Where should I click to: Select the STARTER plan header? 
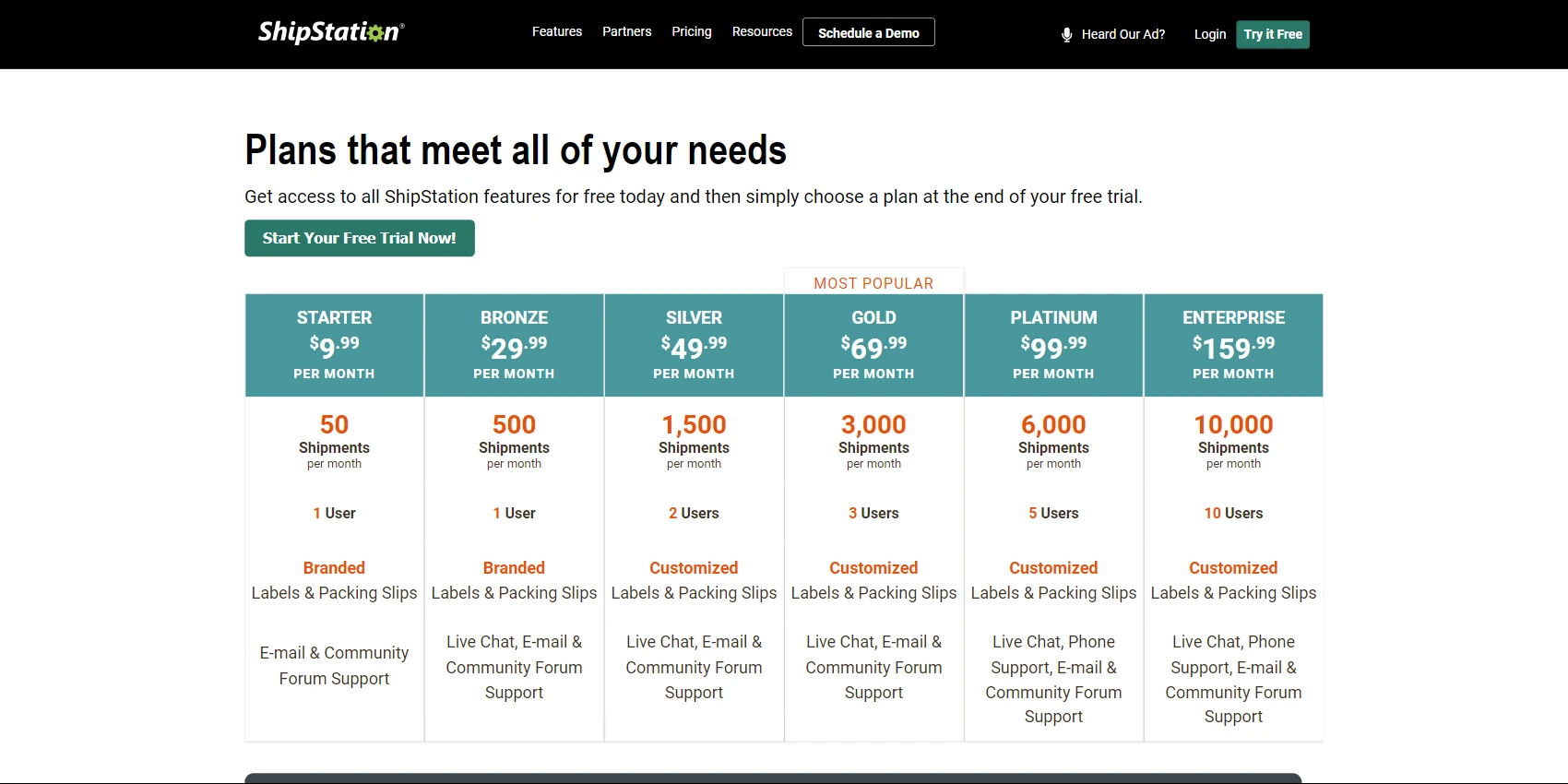334,345
